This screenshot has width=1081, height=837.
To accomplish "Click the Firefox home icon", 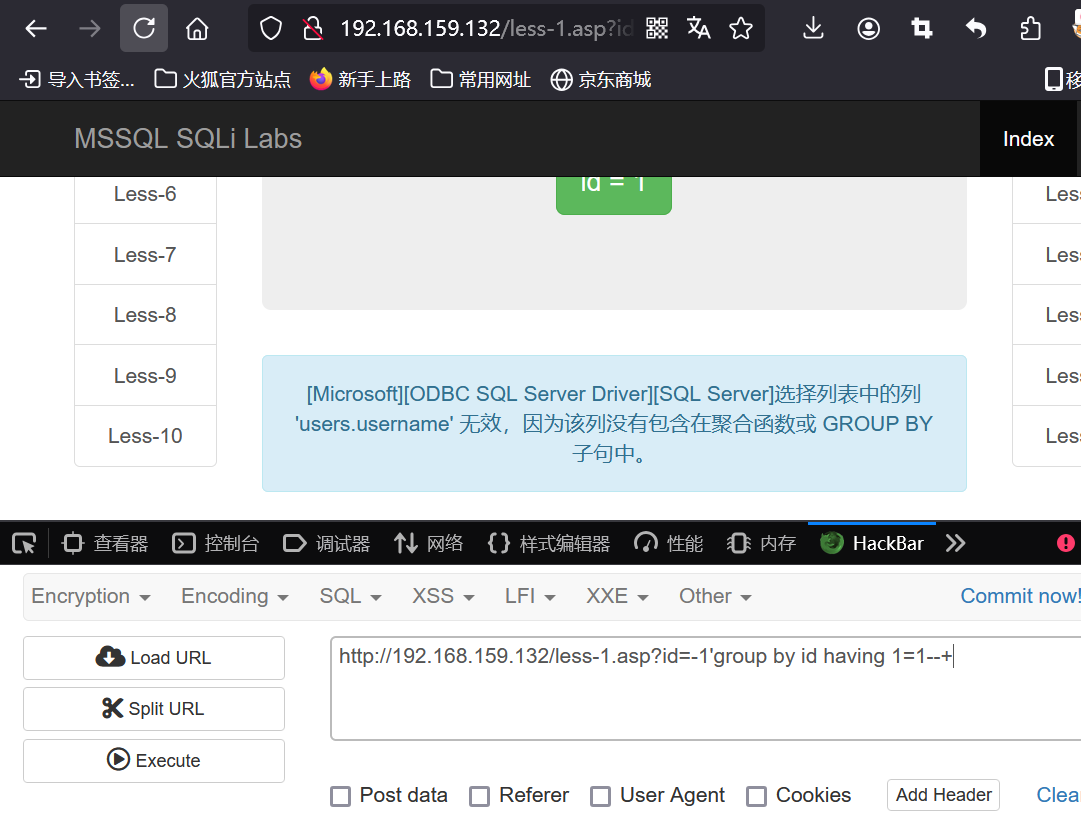I will point(196,28).
